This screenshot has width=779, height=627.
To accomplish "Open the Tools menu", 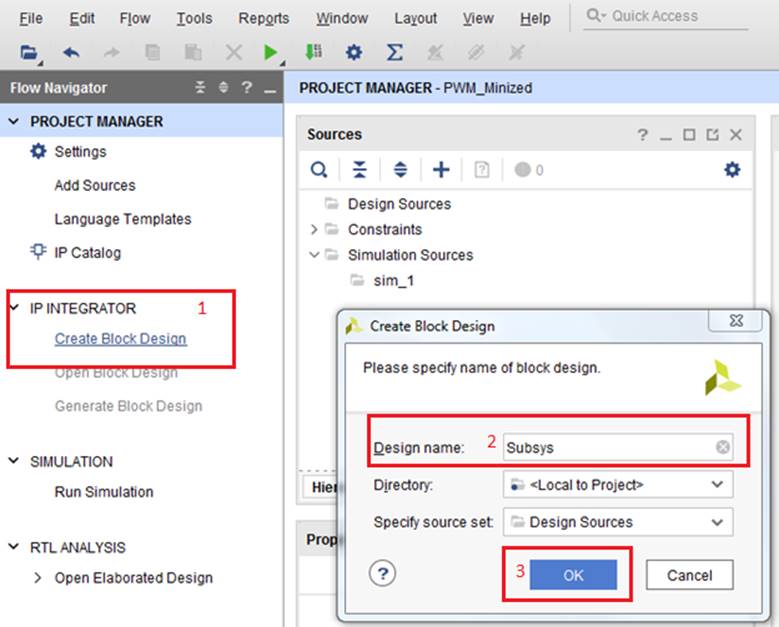I will click(x=194, y=18).
